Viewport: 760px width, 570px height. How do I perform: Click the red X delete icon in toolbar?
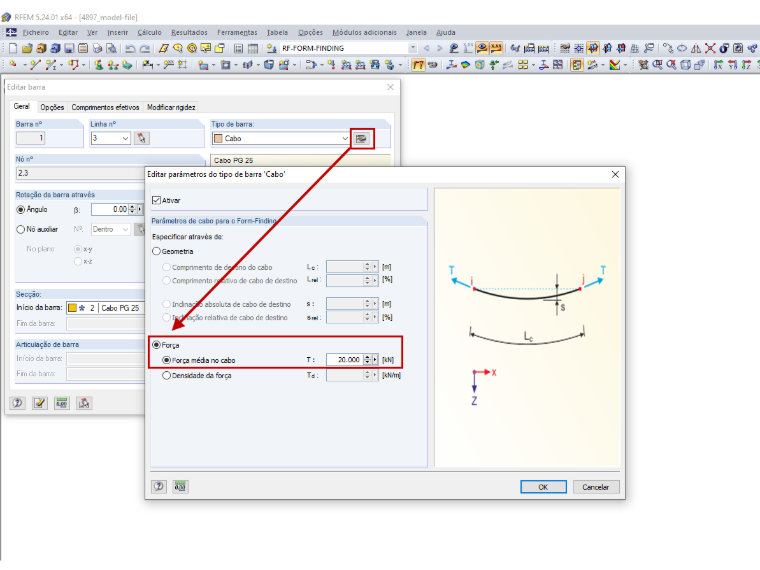(x=710, y=48)
